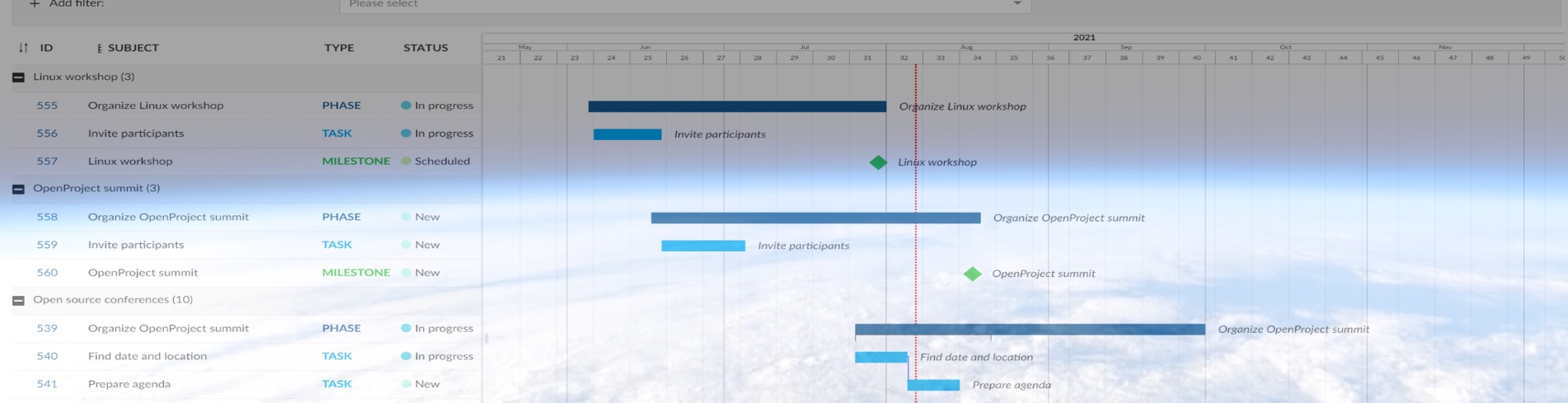The width and height of the screenshot is (1568, 403).
Task: Collapse the Open source conferences group
Action: tap(18, 301)
